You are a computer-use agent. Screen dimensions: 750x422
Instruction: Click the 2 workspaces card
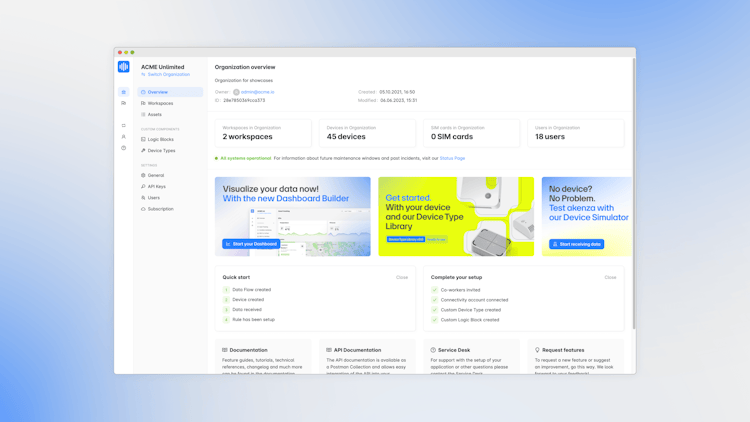[x=263, y=133]
